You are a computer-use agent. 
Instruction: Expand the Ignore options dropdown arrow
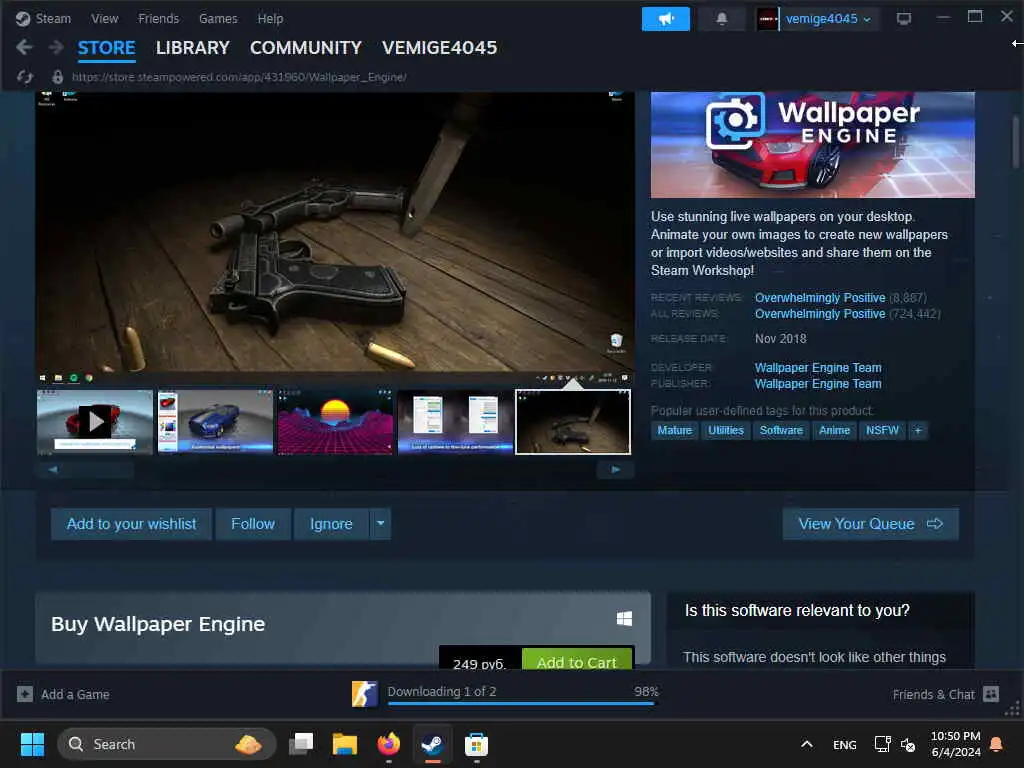(380, 524)
